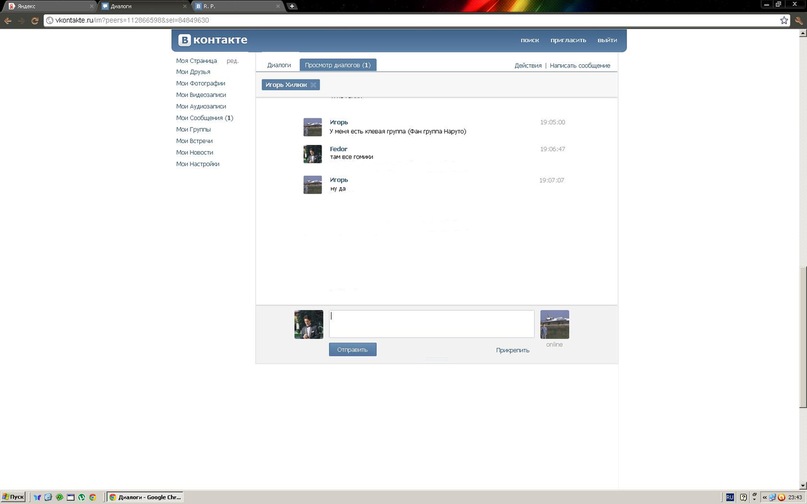Open the online contact's photo beside input
Screen dimensions: 807x504
[554, 324]
